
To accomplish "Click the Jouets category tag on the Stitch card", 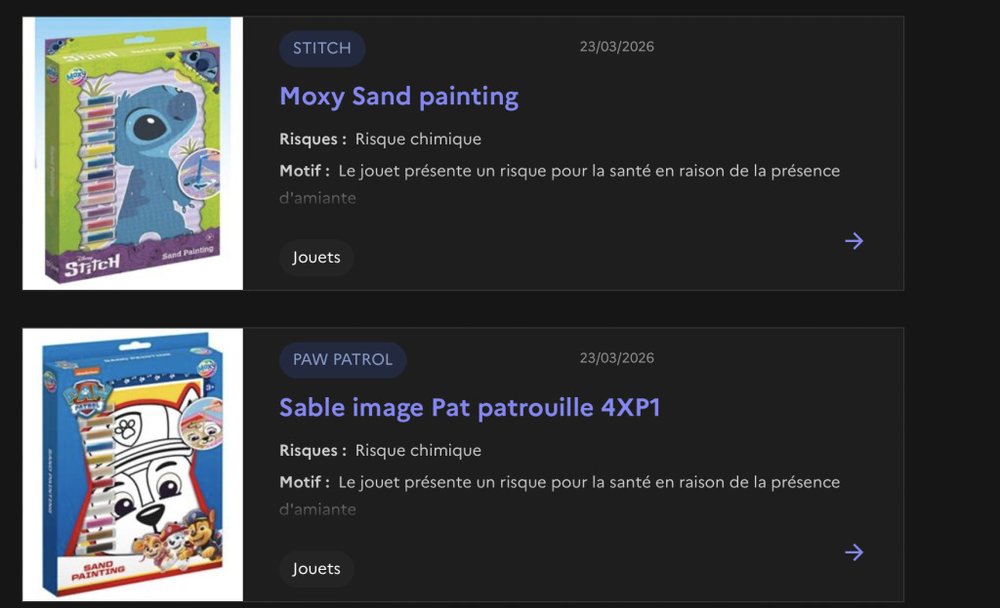I will pyautogui.click(x=316, y=258).
